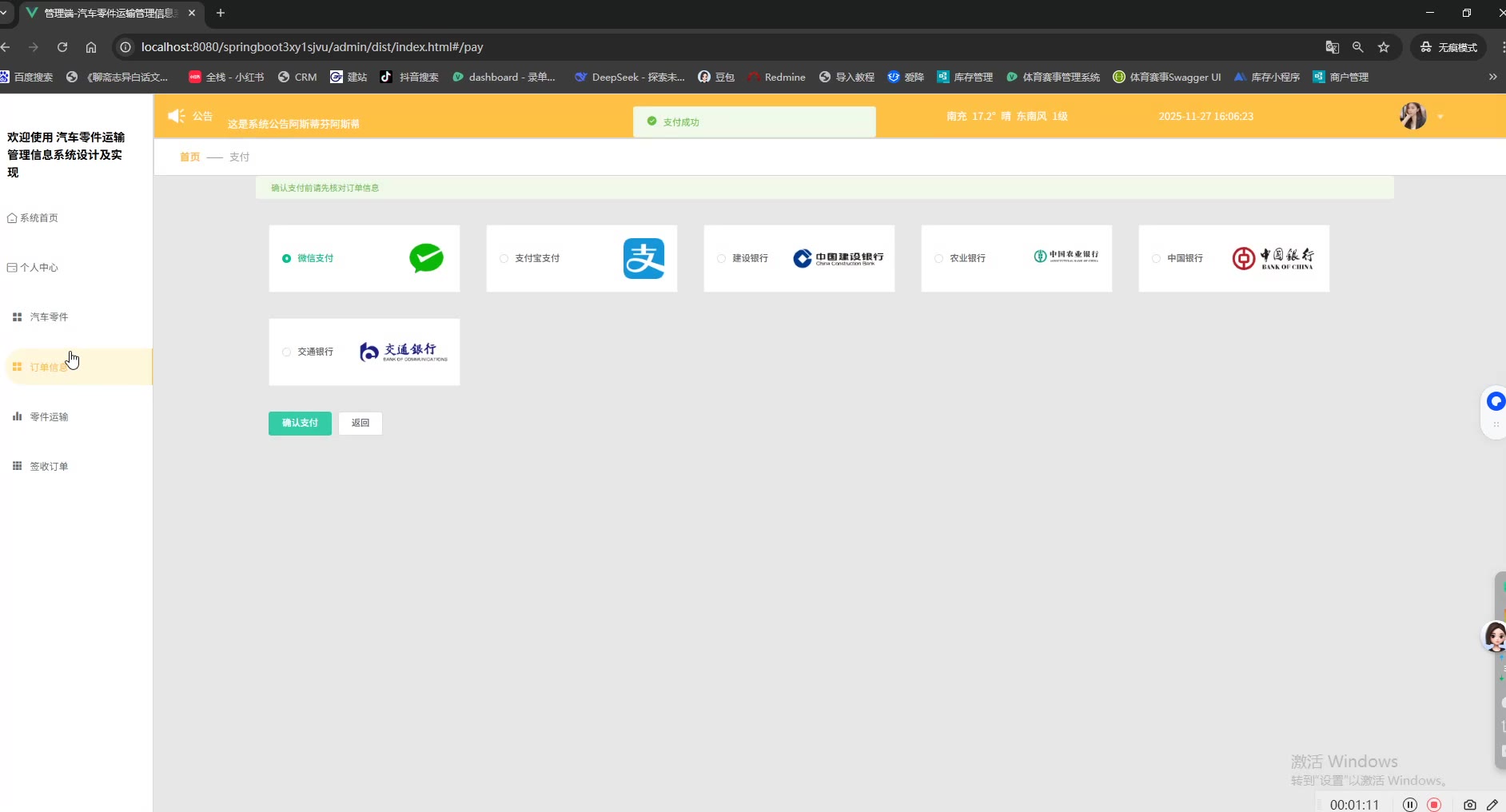Open the DeepSeek bookmark
The image size is (1506, 812).
(629, 77)
